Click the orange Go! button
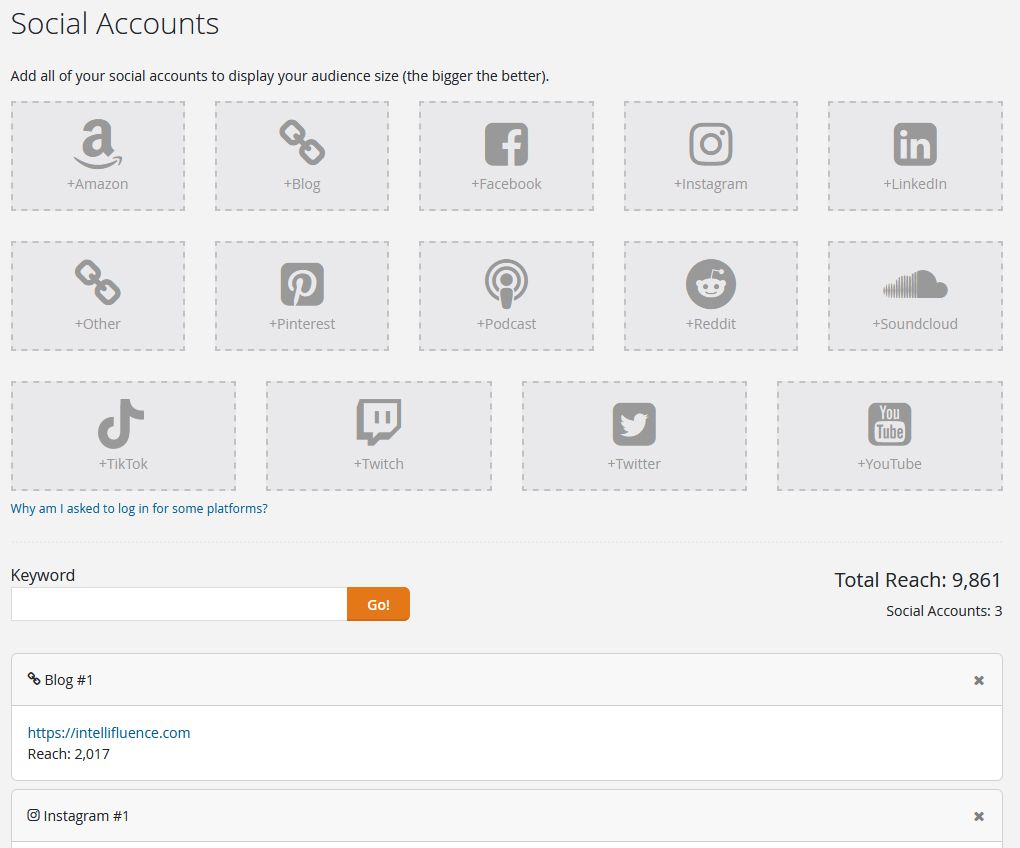 (x=379, y=604)
